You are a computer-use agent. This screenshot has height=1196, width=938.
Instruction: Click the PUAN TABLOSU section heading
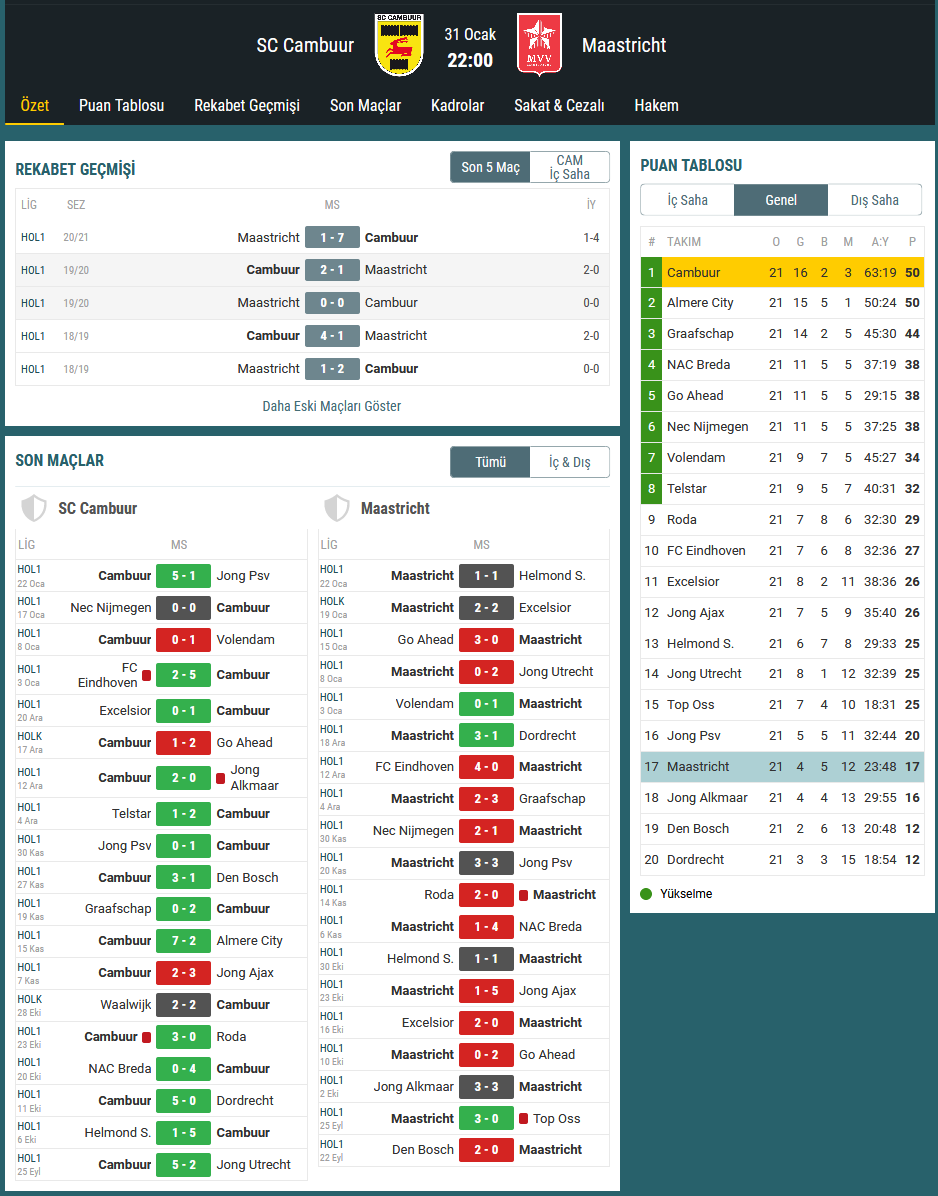pos(691,166)
